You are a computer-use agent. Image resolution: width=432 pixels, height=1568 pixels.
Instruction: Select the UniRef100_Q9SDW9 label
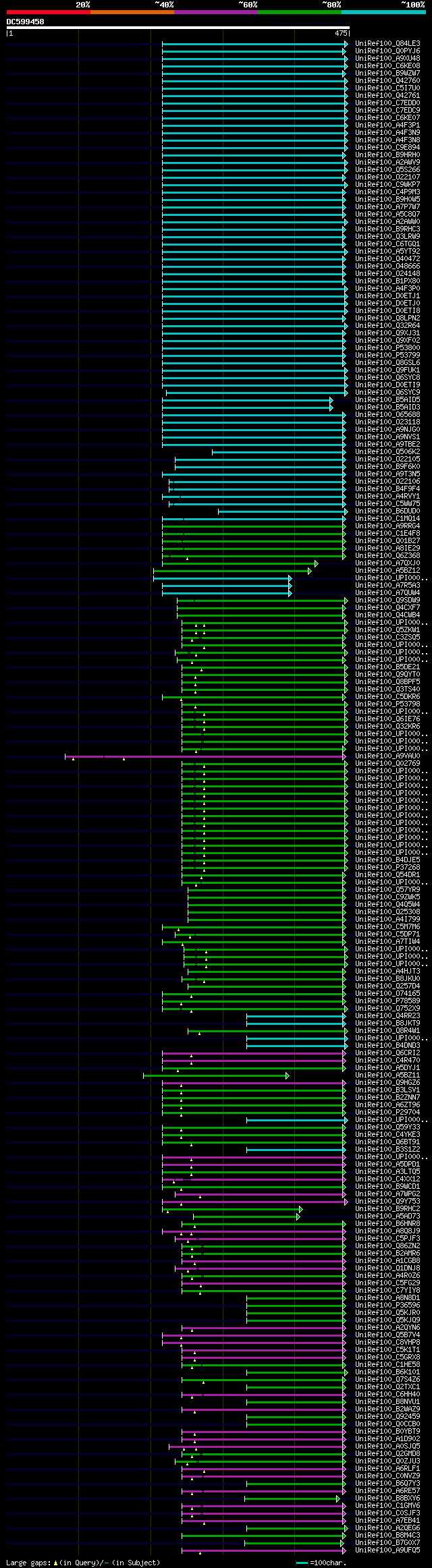pos(387,600)
